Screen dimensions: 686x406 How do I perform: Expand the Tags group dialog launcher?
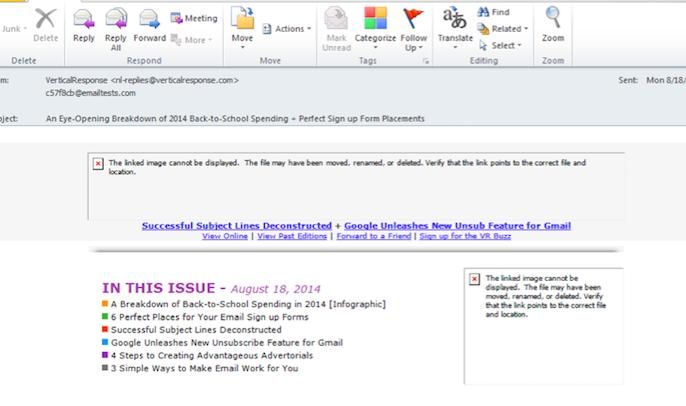pos(426,61)
